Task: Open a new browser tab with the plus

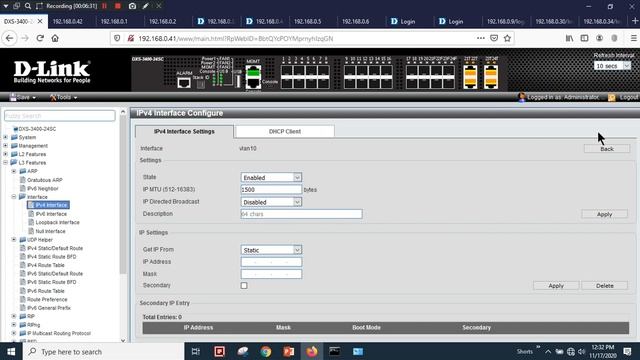Action: click(x=635, y=21)
